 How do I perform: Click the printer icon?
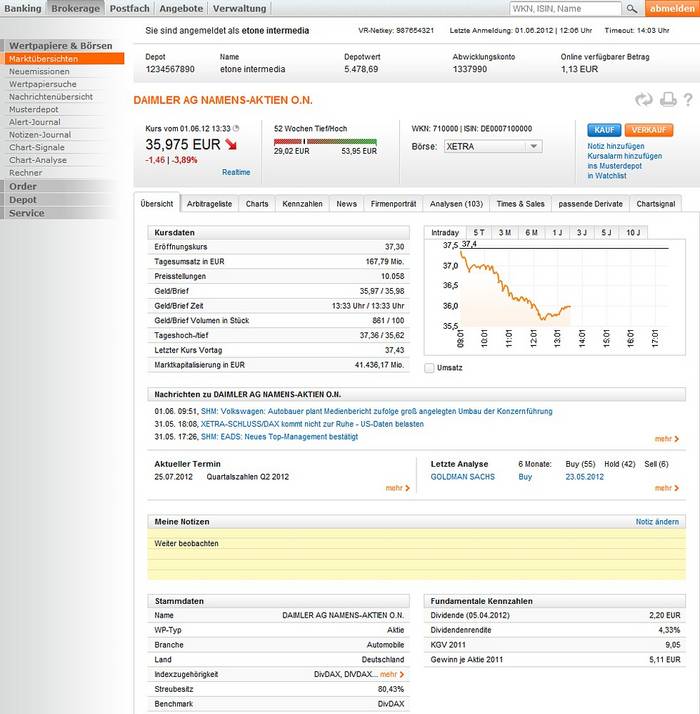point(668,100)
